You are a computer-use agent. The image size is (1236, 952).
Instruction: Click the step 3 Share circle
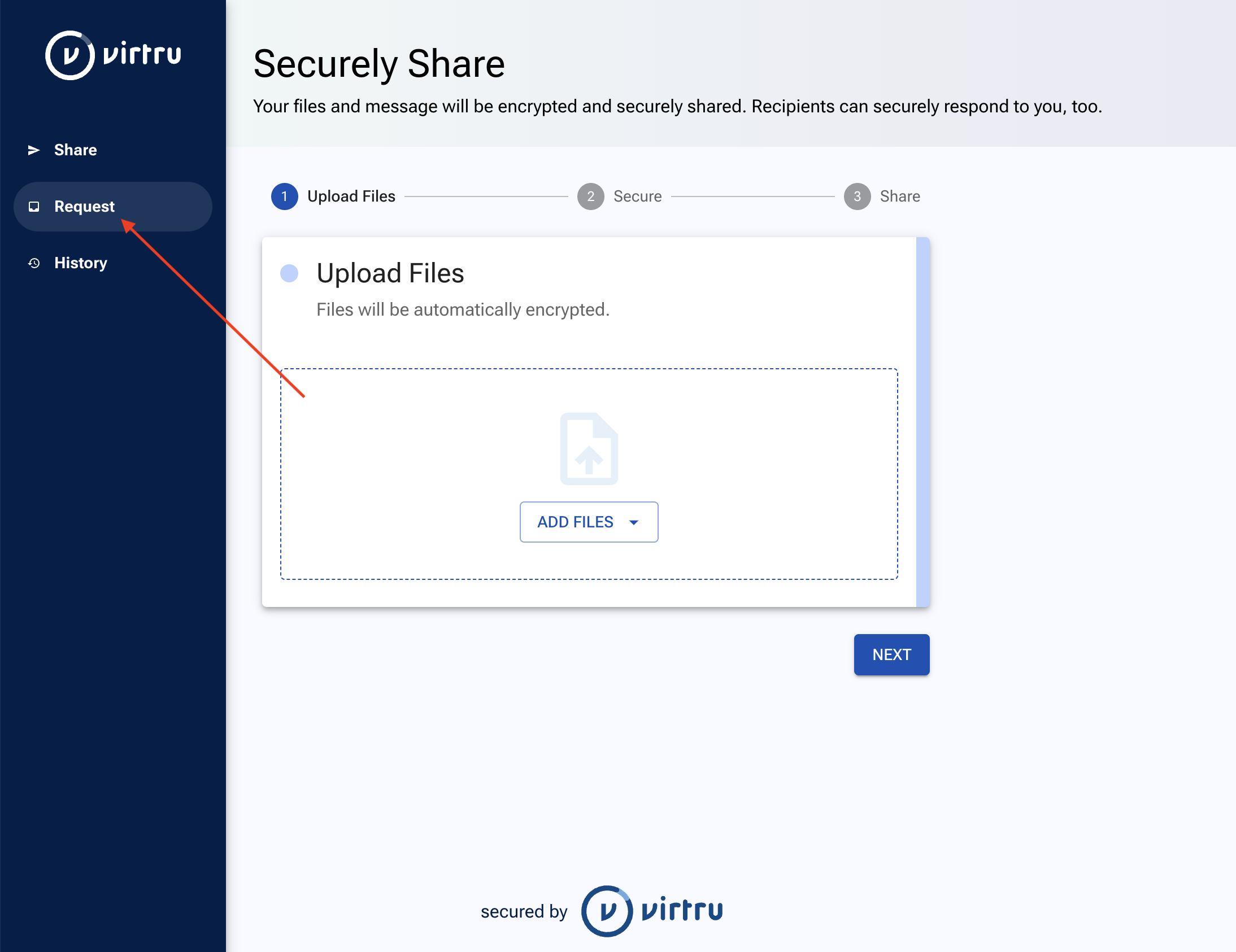(x=858, y=196)
